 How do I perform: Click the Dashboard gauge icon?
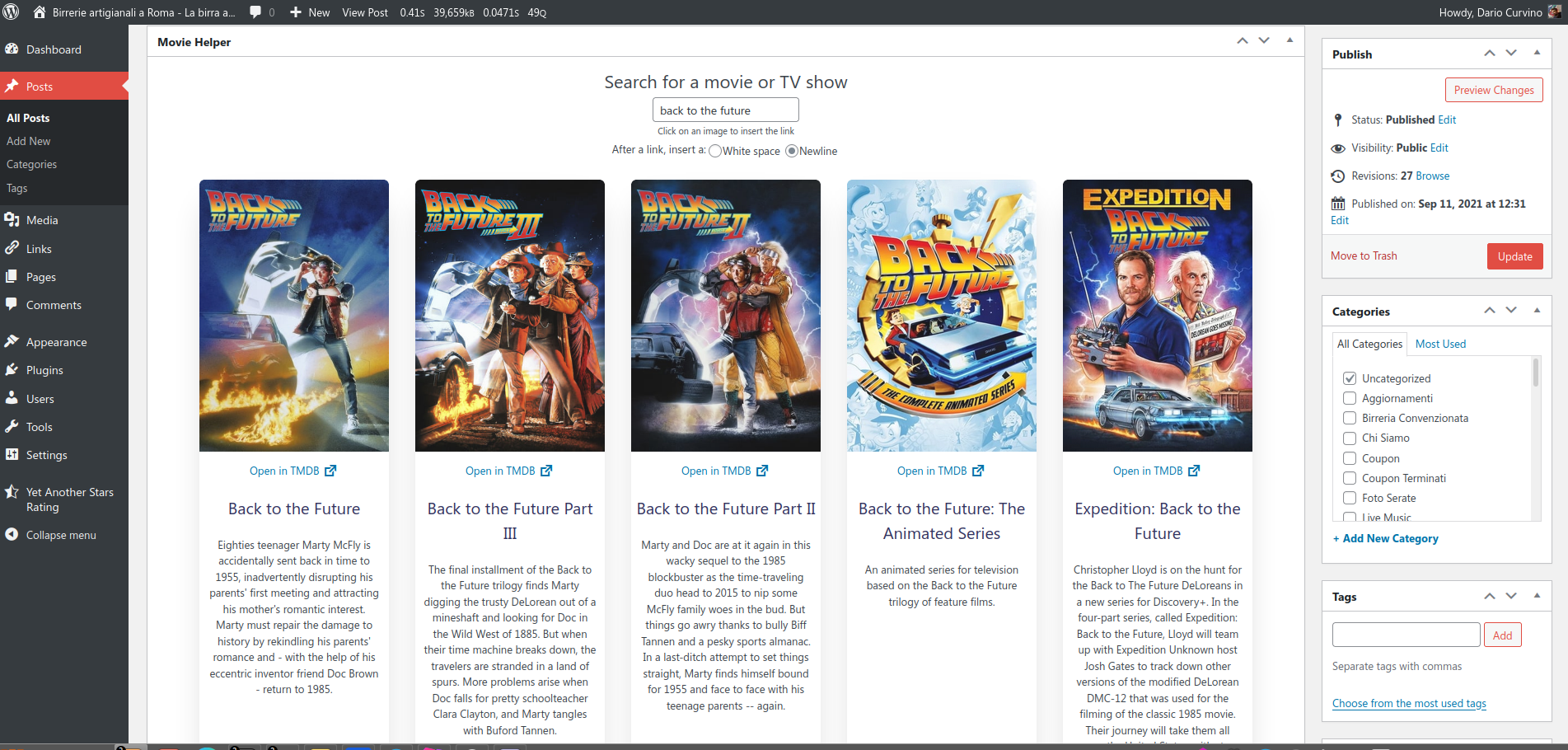pyautogui.click(x=12, y=49)
